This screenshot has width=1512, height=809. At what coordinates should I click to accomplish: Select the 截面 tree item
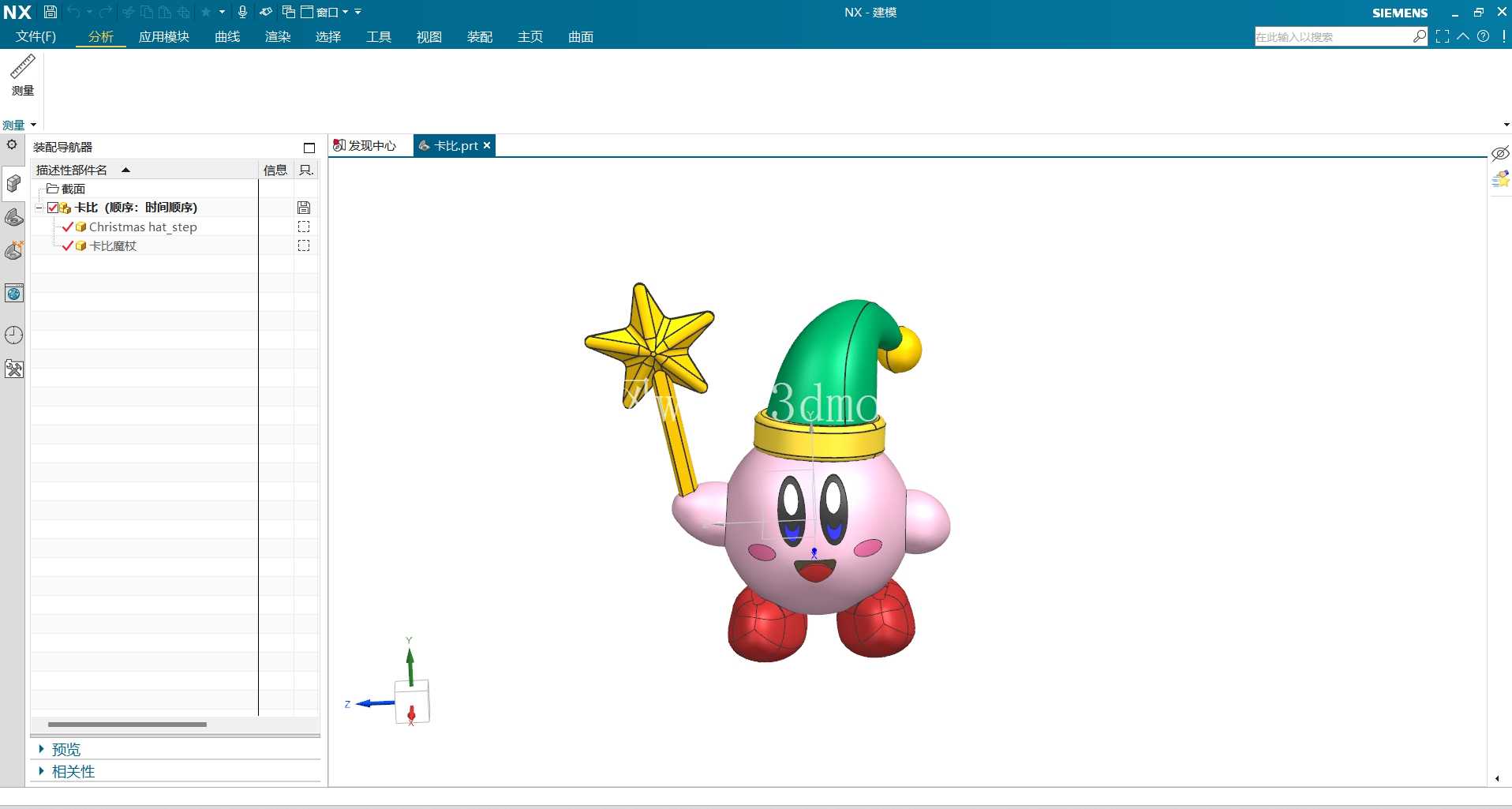click(x=73, y=189)
